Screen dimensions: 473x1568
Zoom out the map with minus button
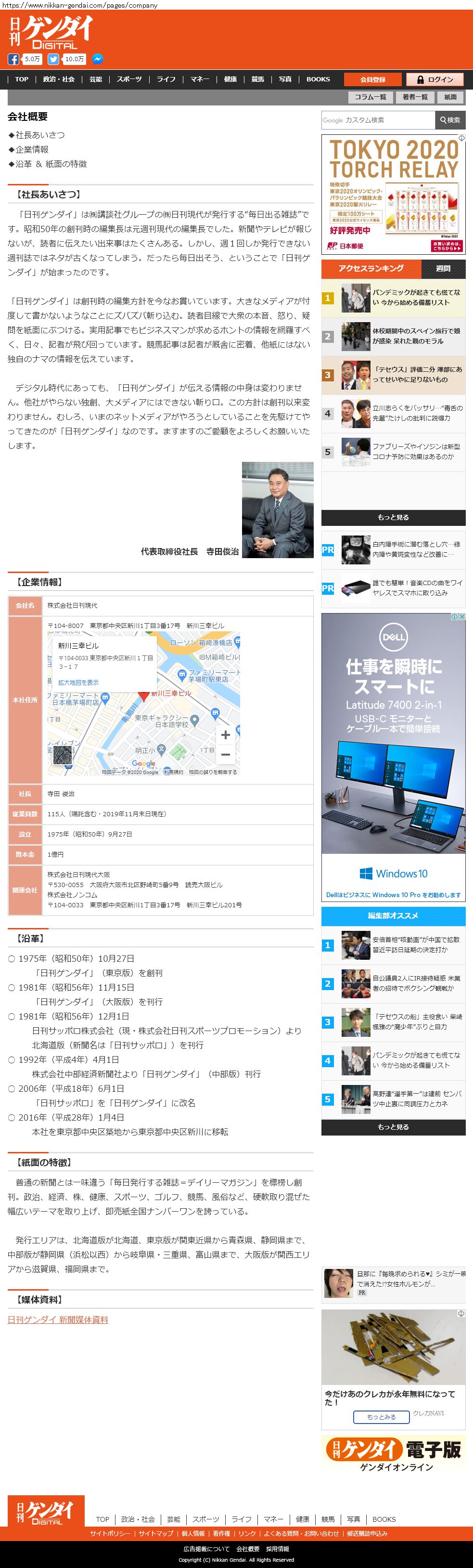click(x=225, y=755)
